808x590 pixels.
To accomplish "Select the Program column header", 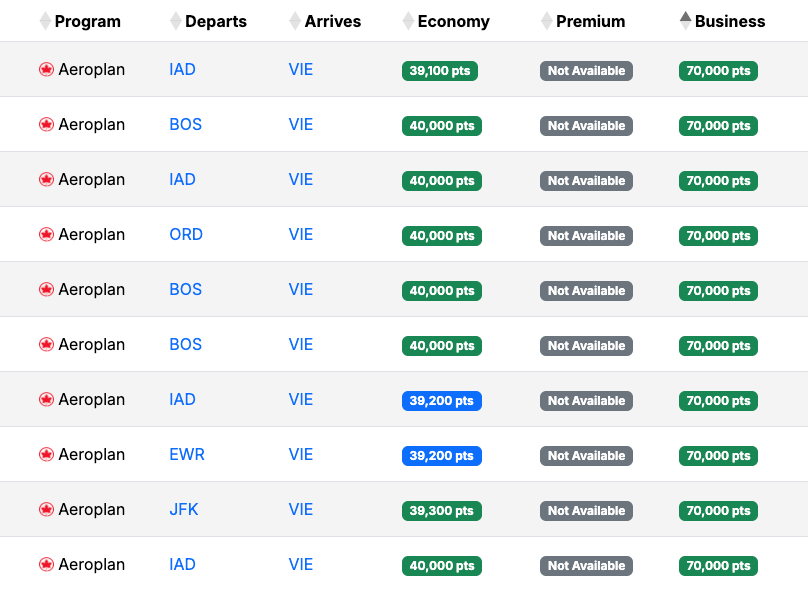I will 87,20.
